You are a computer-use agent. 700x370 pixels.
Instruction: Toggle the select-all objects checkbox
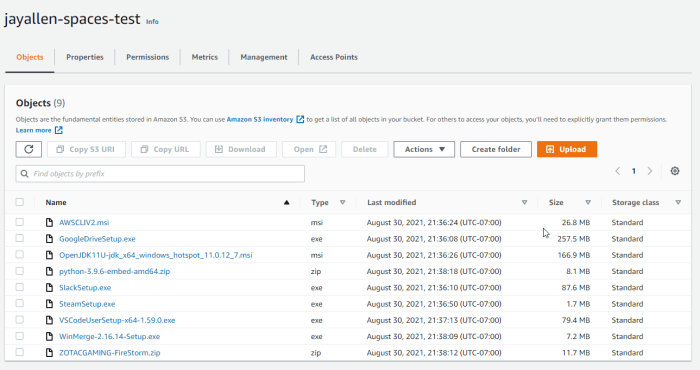click(20, 202)
